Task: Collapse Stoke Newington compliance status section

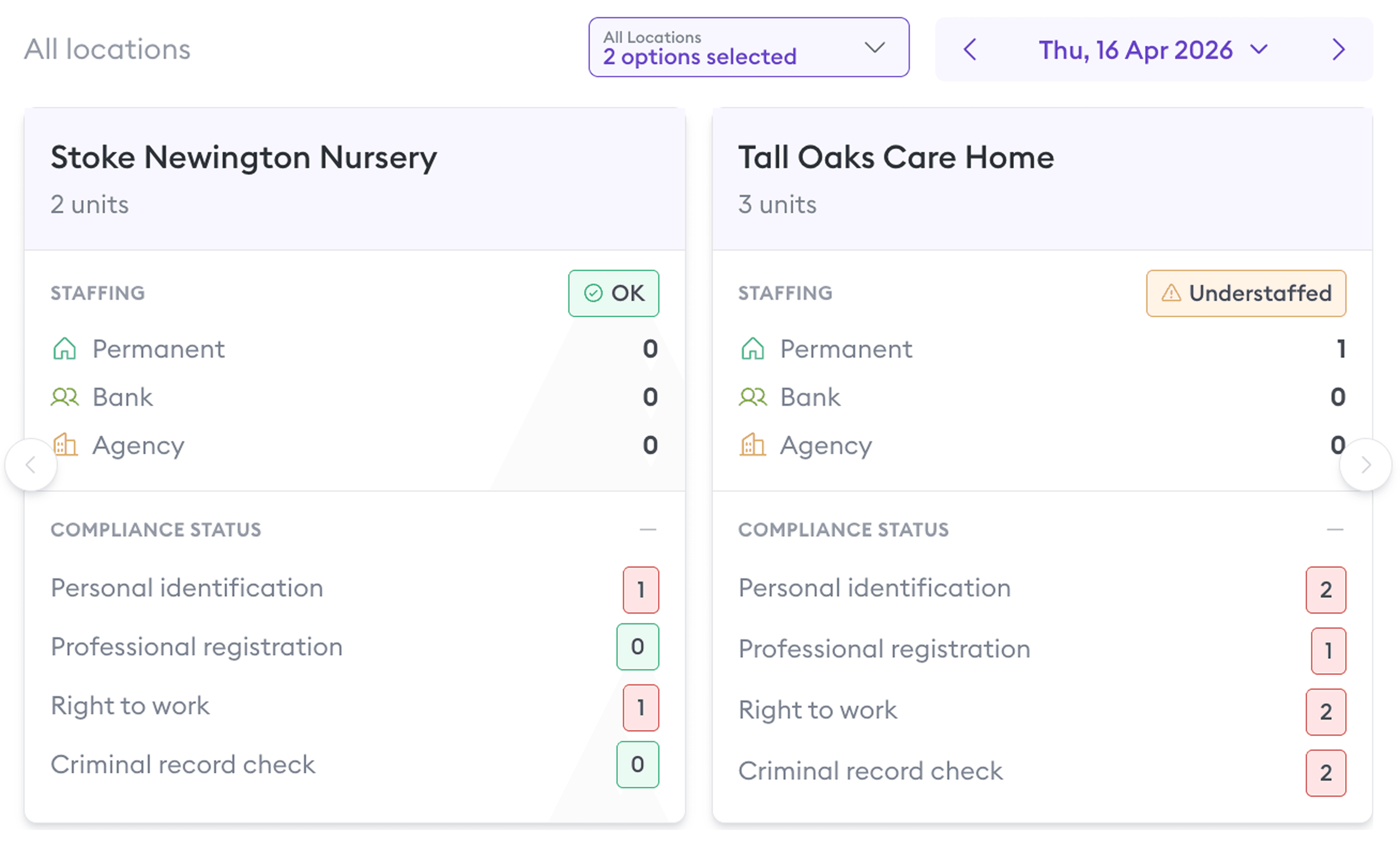Action: click(x=648, y=530)
